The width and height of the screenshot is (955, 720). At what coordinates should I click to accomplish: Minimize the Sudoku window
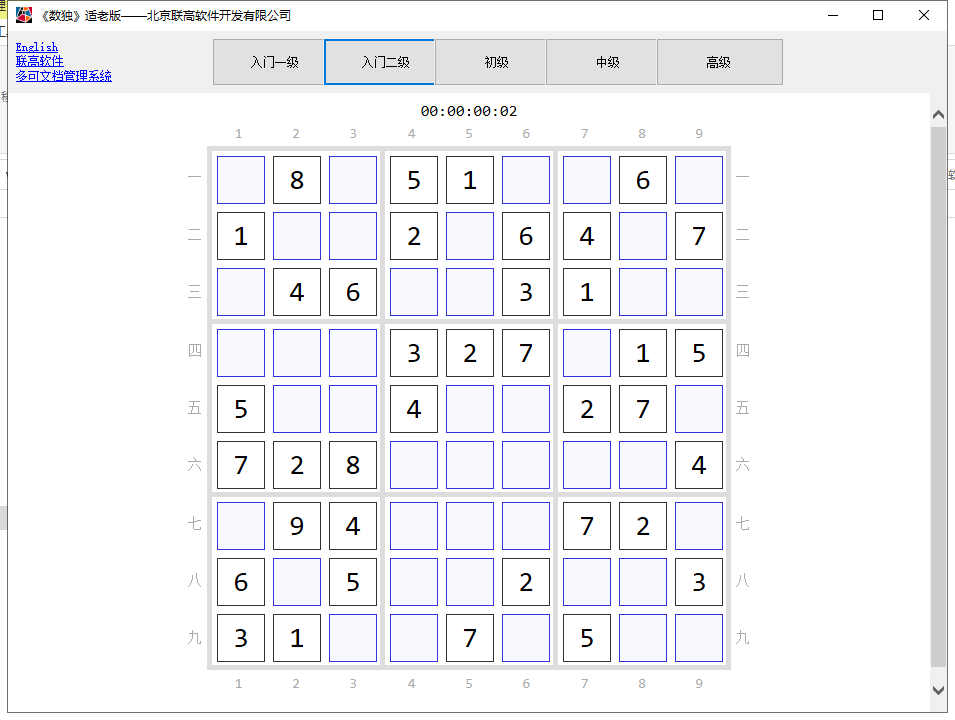(x=833, y=15)
